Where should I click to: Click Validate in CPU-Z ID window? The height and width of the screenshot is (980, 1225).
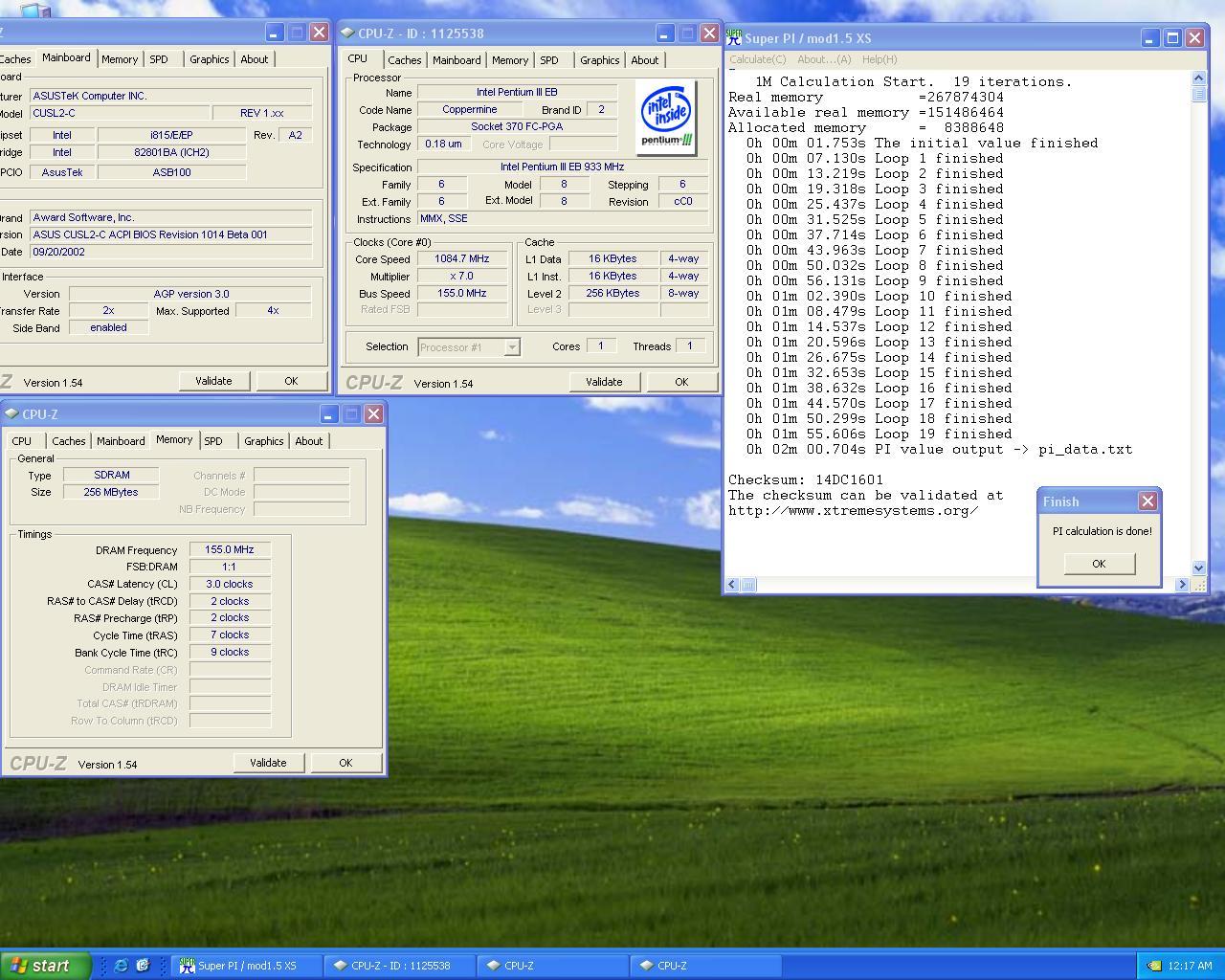click(x=604, y=382)
